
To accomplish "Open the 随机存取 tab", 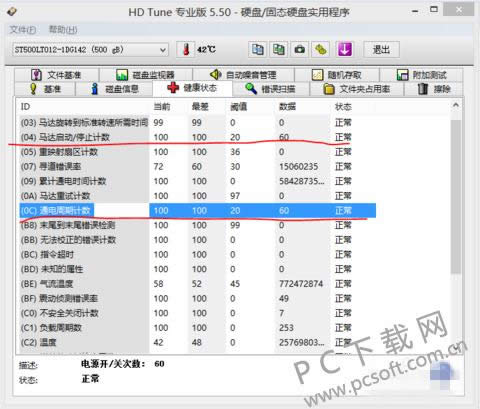I will 337,75.
